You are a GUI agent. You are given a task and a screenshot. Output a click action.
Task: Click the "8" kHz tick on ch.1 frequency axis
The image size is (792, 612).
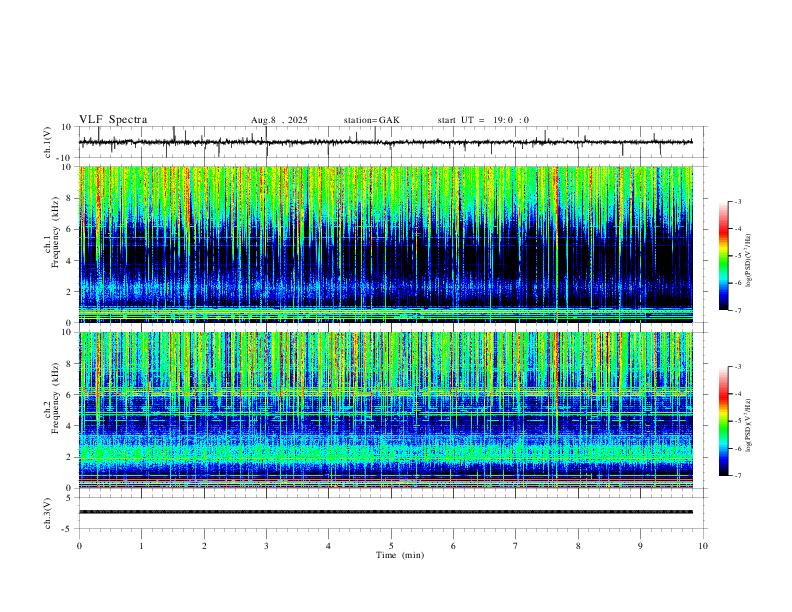[70, 198]
